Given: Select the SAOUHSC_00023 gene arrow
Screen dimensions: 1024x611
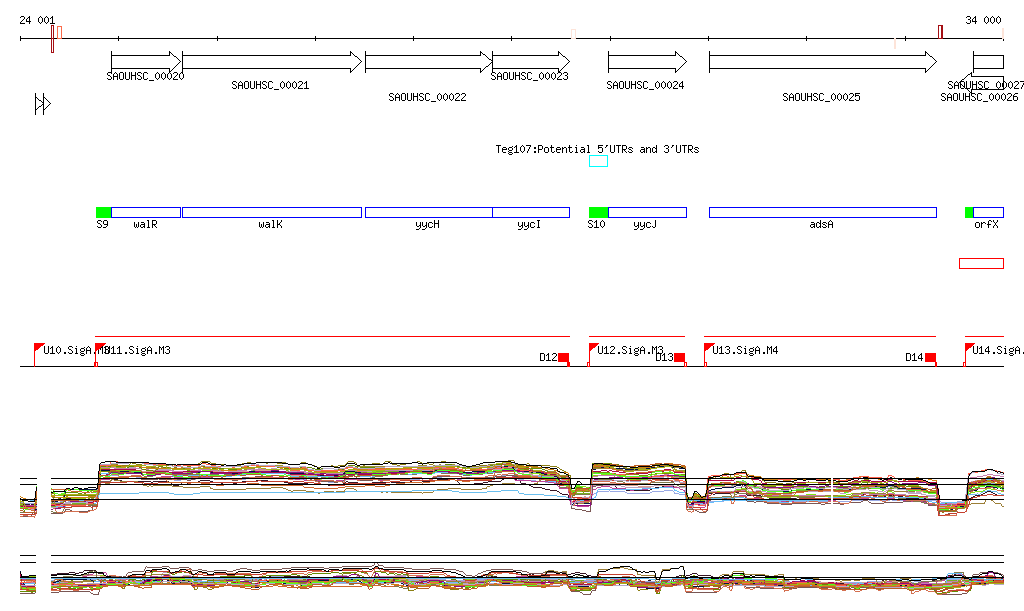Looking at the screenshot, I should 531,62.
